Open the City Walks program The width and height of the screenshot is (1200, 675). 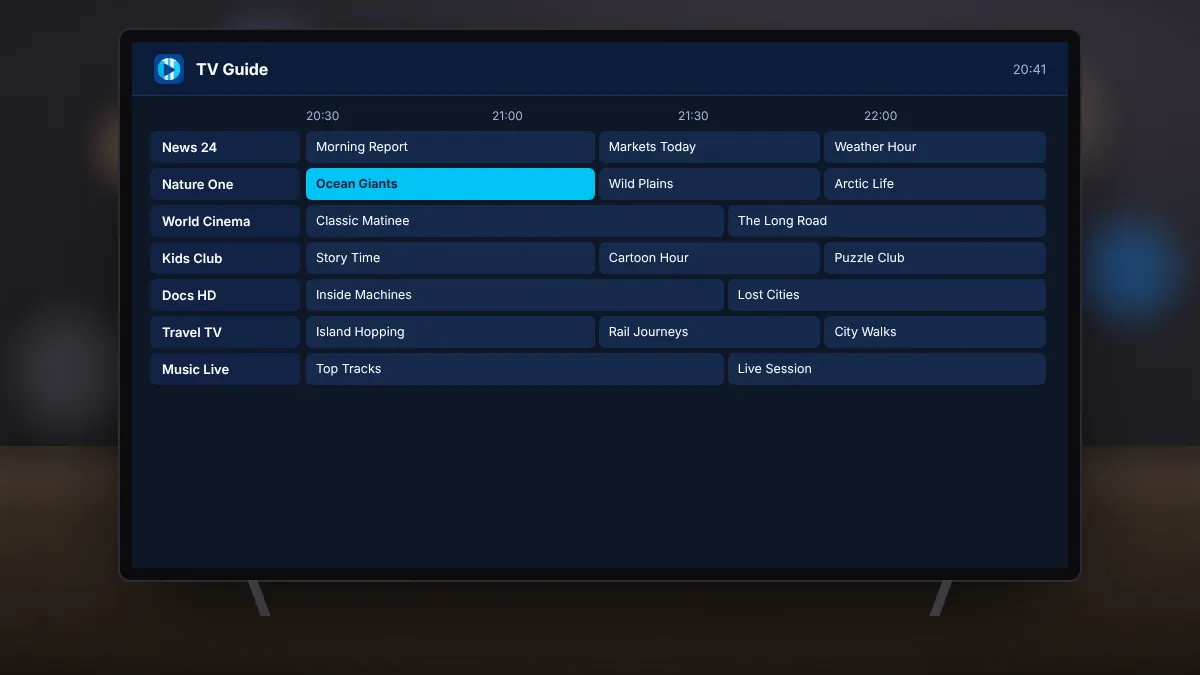[x=935, y=332]
